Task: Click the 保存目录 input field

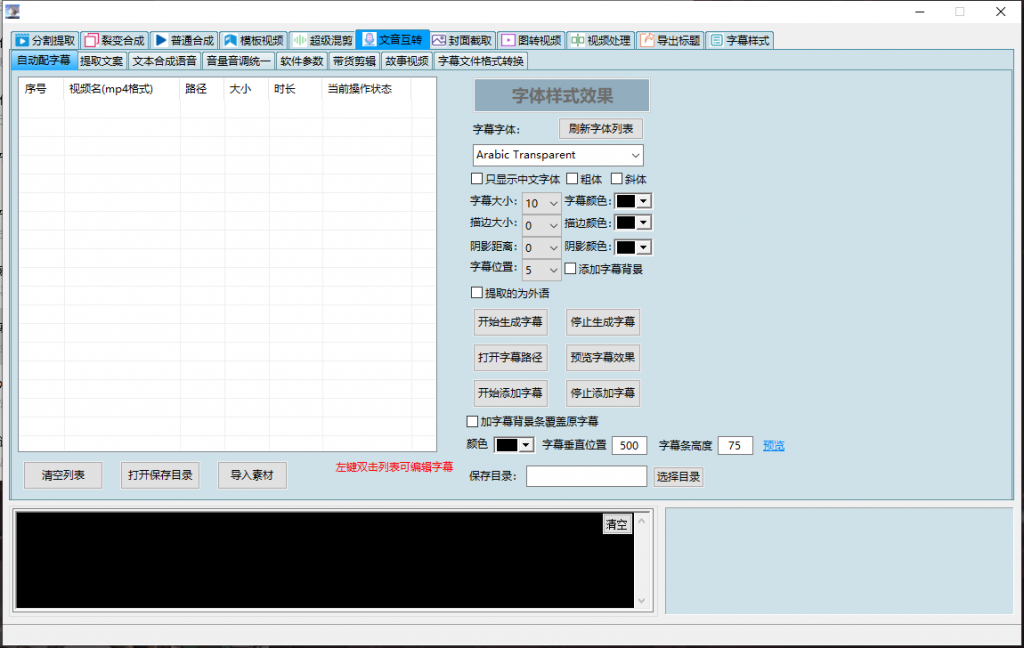Action: (586, 477)
